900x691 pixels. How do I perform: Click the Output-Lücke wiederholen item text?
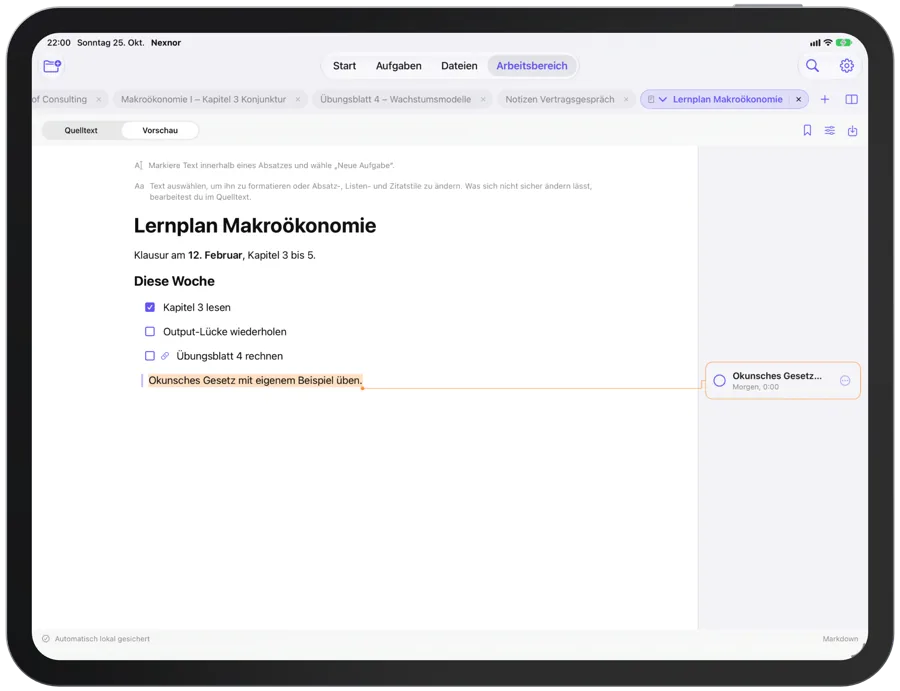click(224, 332)
